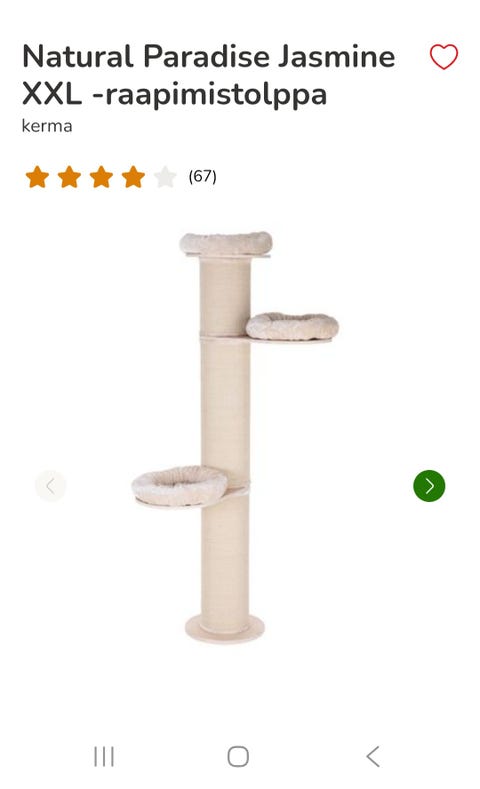Show next product image with green arrow
Screen dimensions: 480x789
click(429, 486)
